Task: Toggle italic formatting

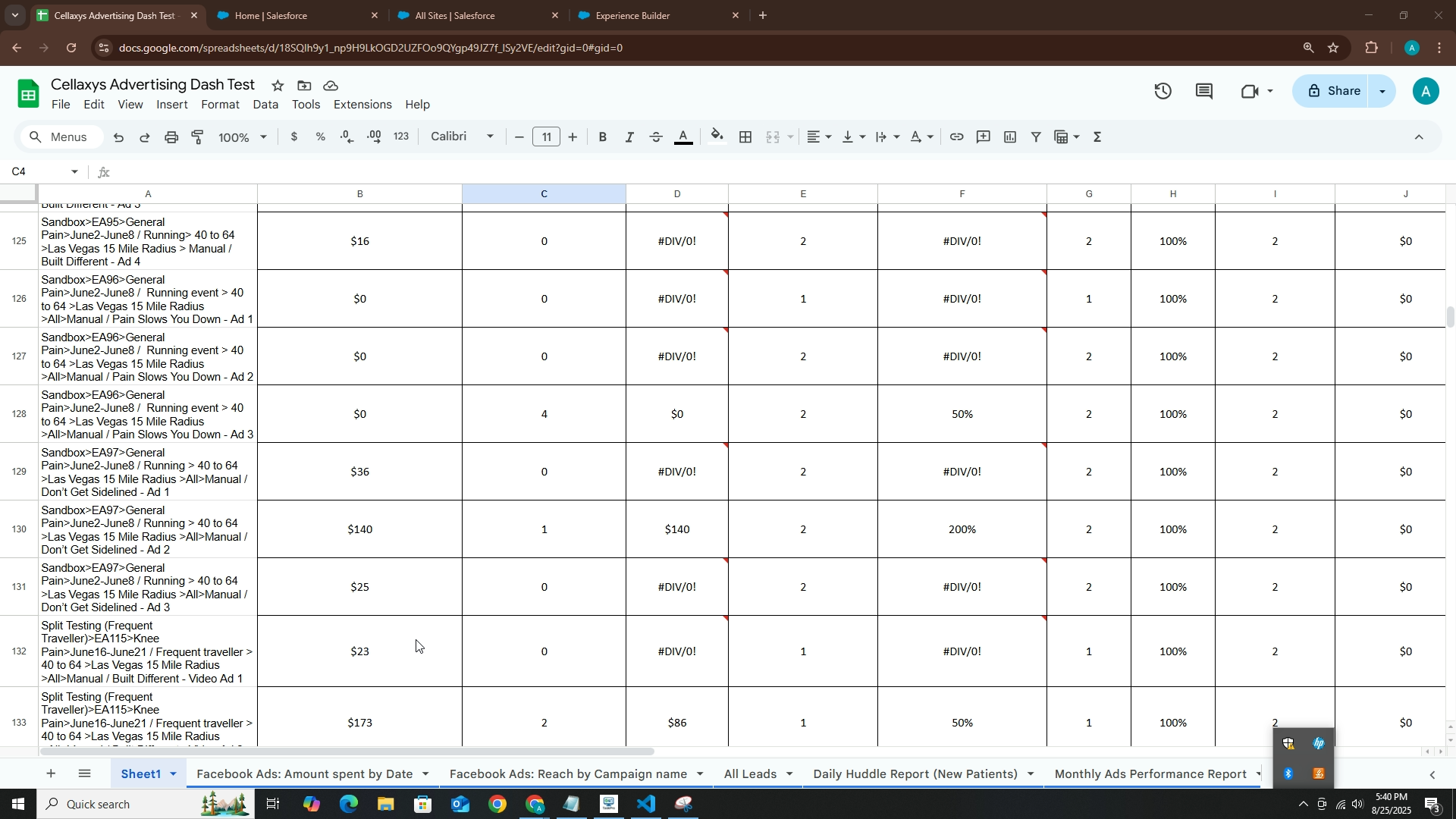Action: pos(629,137)
